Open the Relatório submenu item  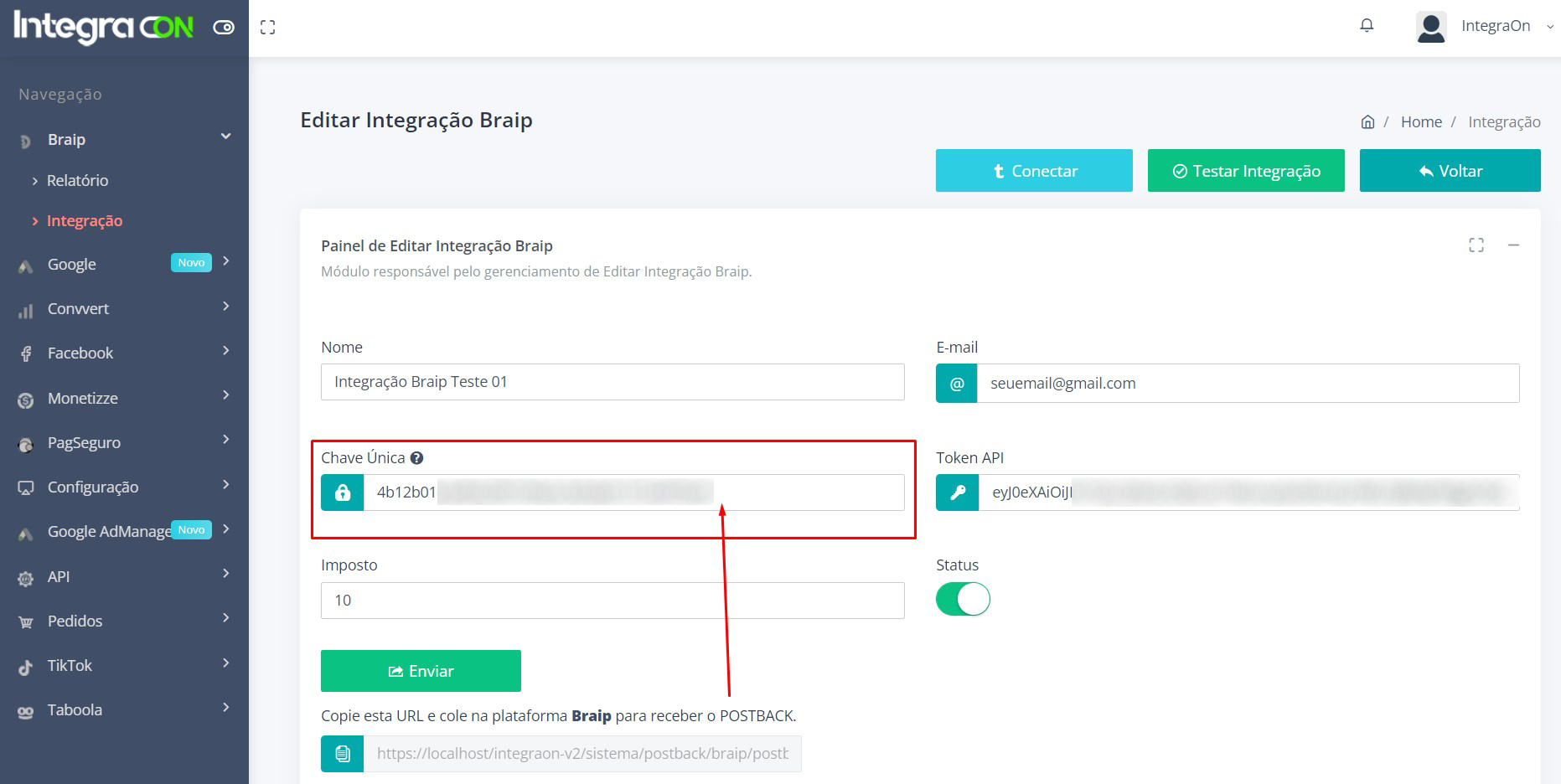[x=77, y=181]
